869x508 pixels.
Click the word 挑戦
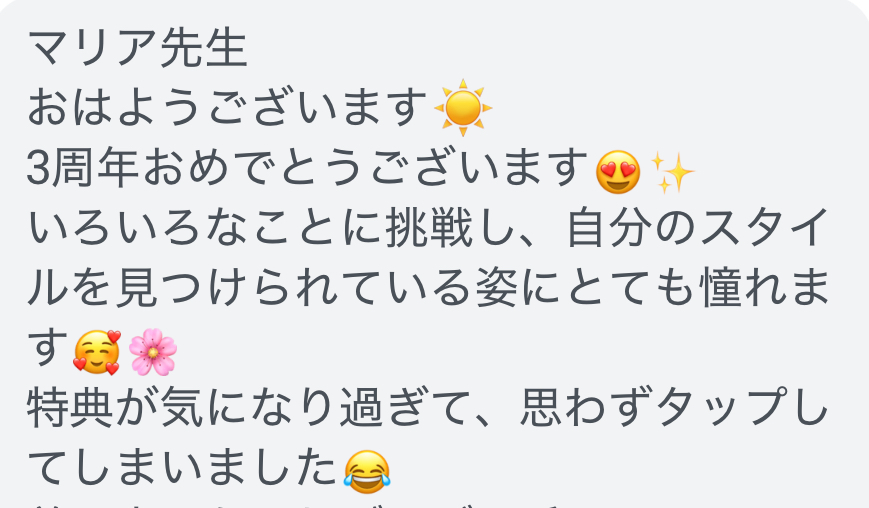click(430, 228)
